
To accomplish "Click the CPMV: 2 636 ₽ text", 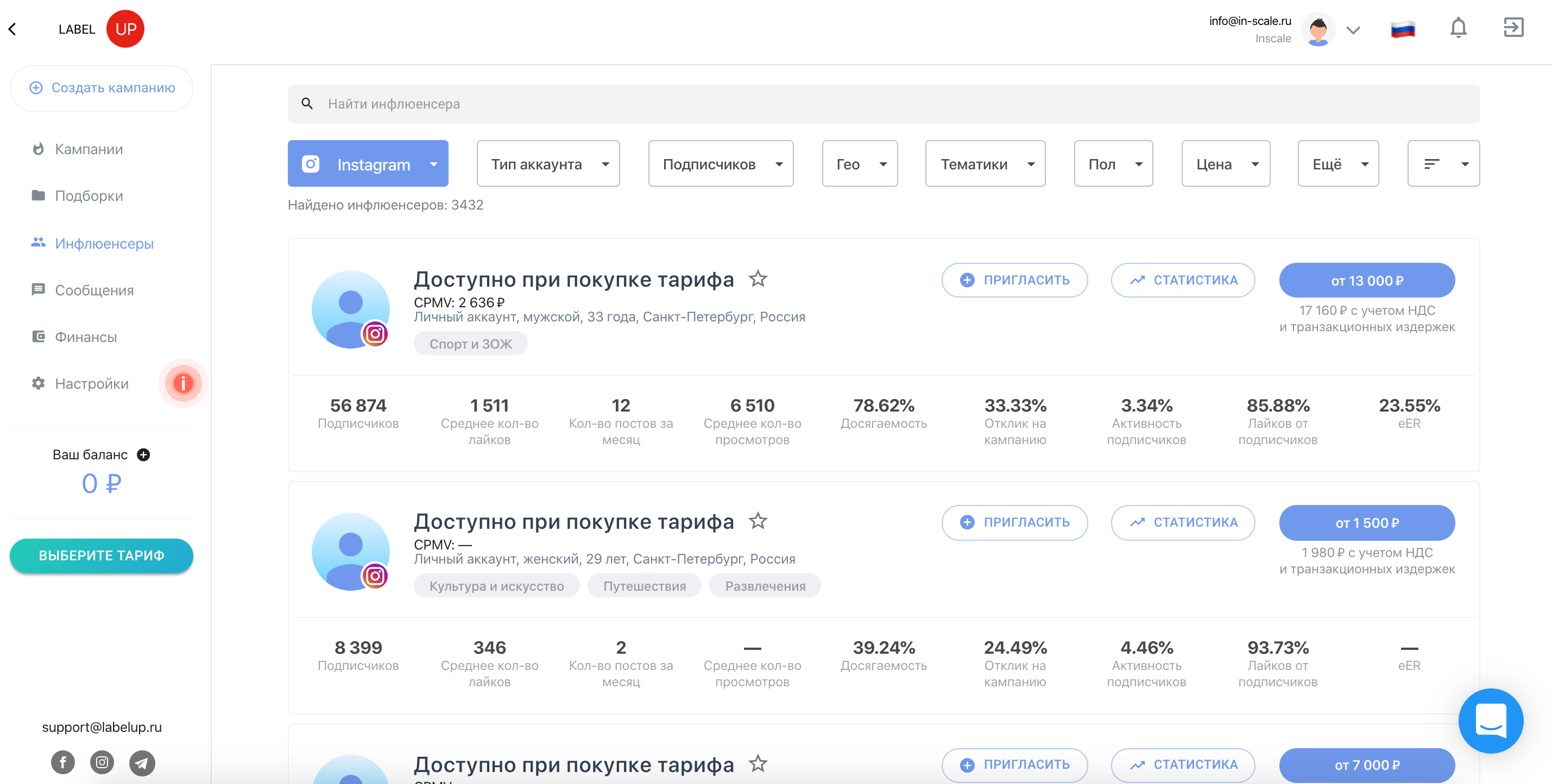I will tap(459, 302).
